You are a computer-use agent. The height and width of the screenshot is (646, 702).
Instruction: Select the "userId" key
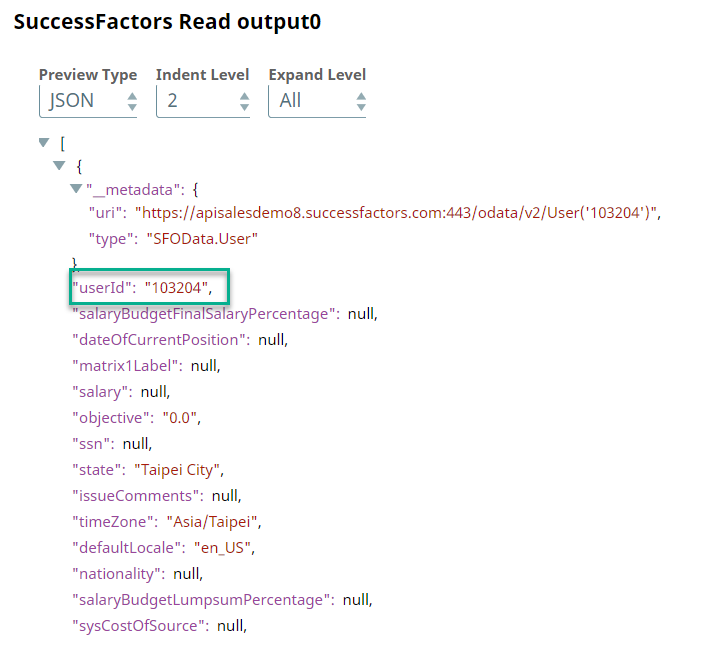point(101,287)
